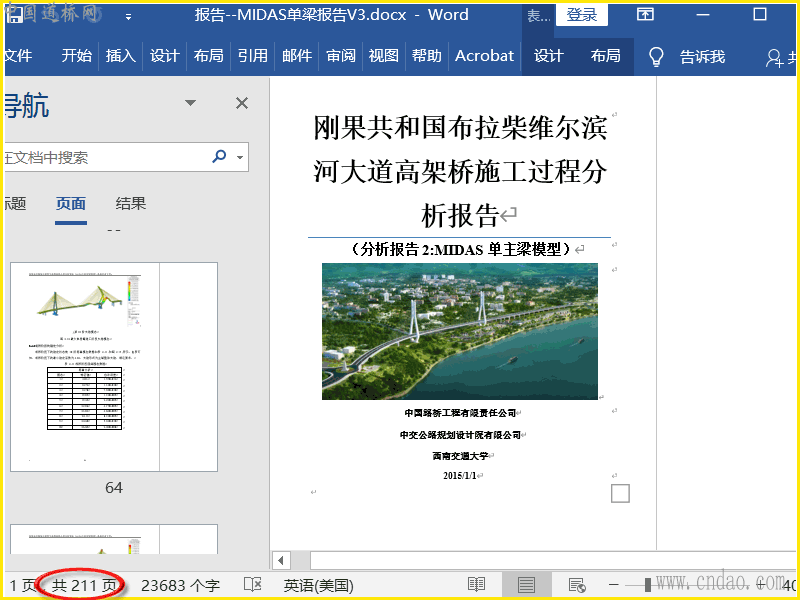800x600 pixels.
Task: Select Print Layout view icon
Action: (x=527, y=585)
